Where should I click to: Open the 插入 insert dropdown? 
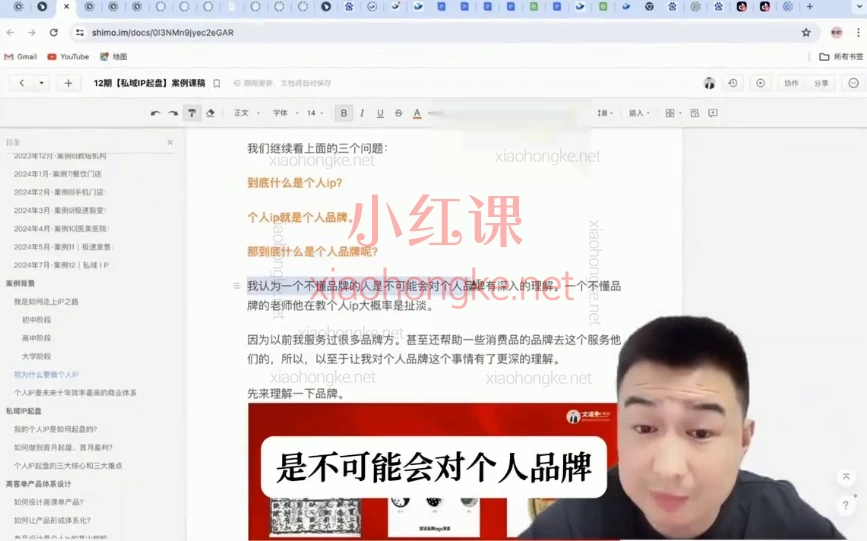click(x=639, y=113)
